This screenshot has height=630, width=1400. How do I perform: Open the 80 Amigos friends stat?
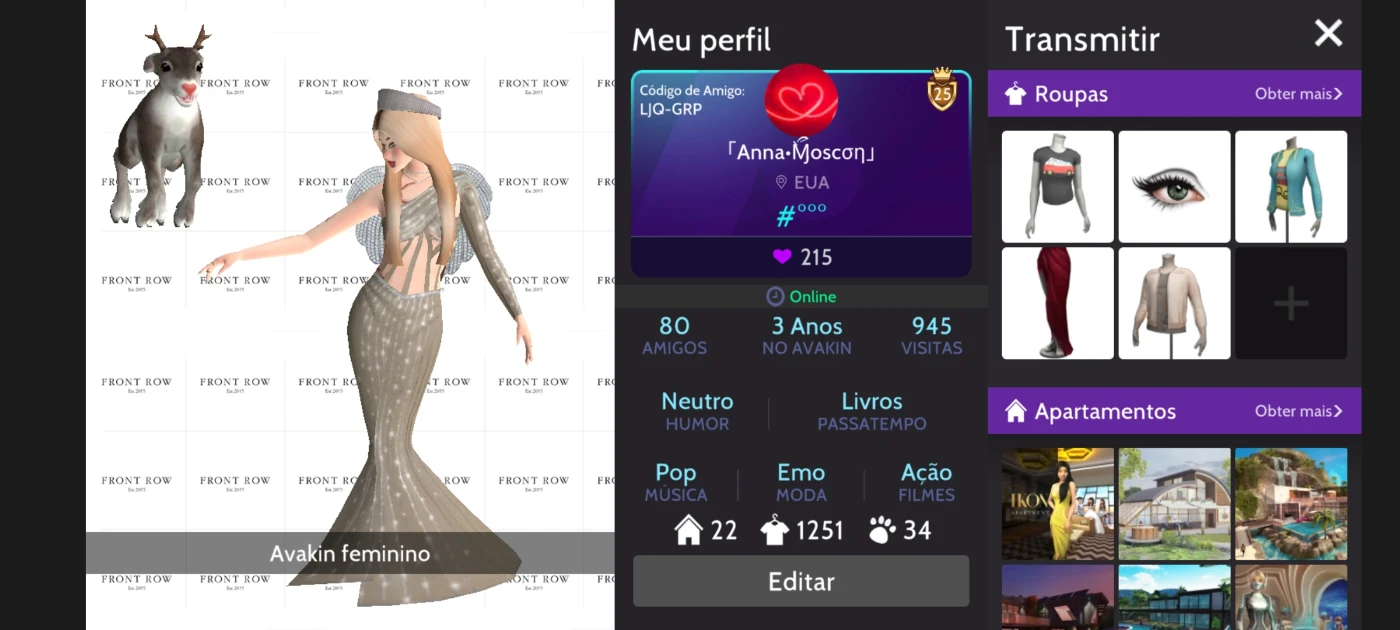674,336
